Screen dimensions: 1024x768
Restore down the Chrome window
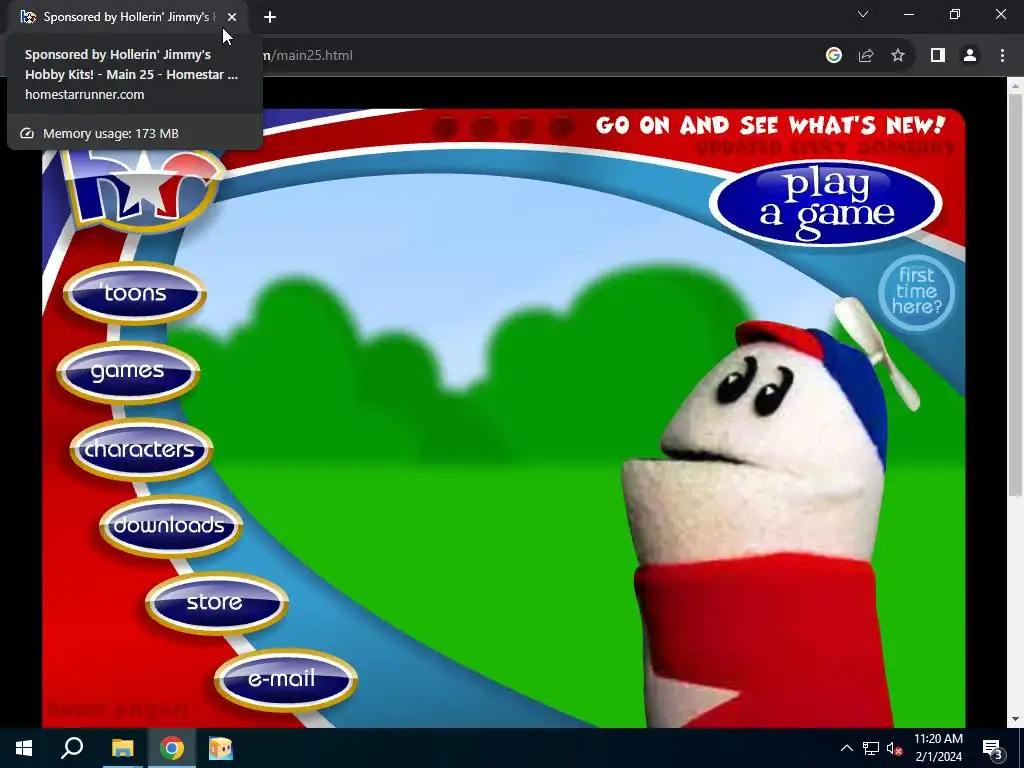pyautogui.click(x=955, y=14)
